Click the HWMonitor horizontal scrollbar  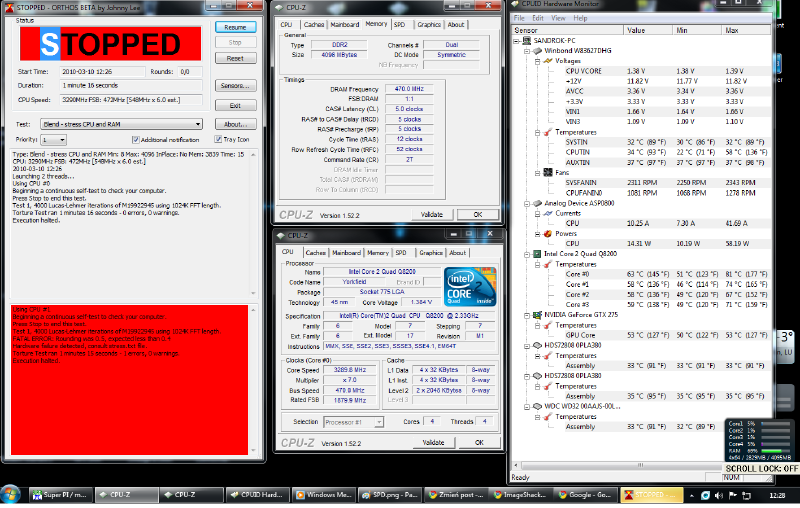pos(640,465)
